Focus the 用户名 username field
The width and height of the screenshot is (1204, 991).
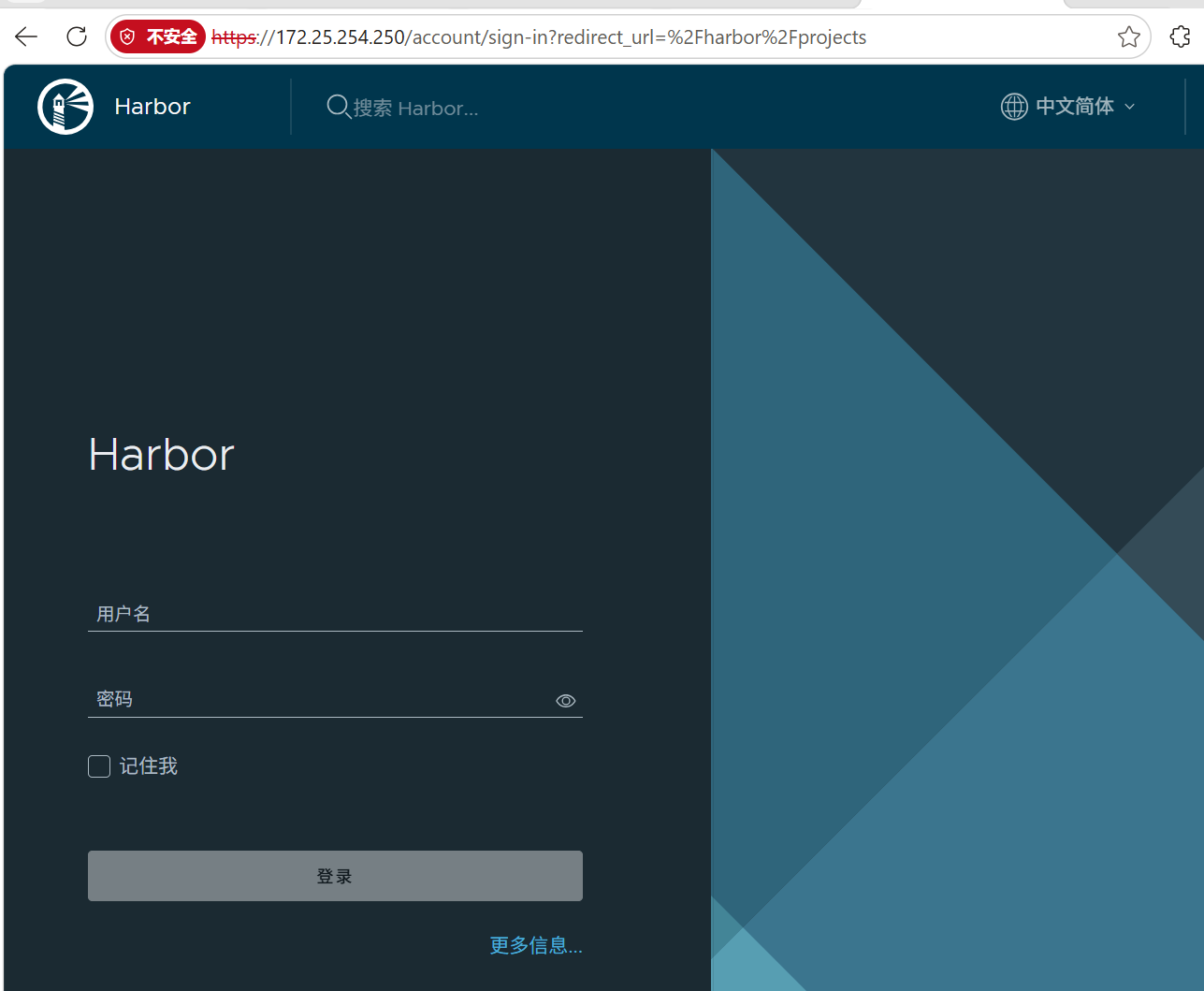tap(335, 614)
